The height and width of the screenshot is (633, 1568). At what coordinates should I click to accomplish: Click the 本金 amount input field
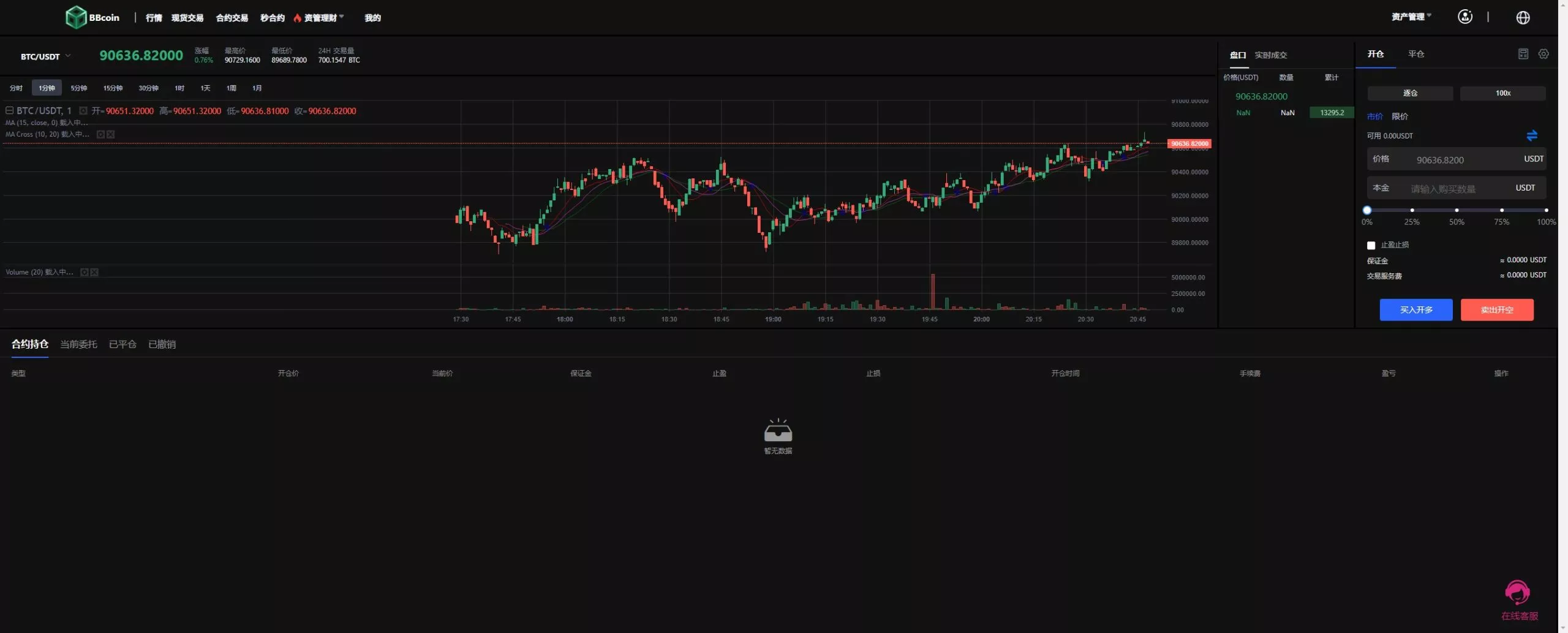(1458, 189)
